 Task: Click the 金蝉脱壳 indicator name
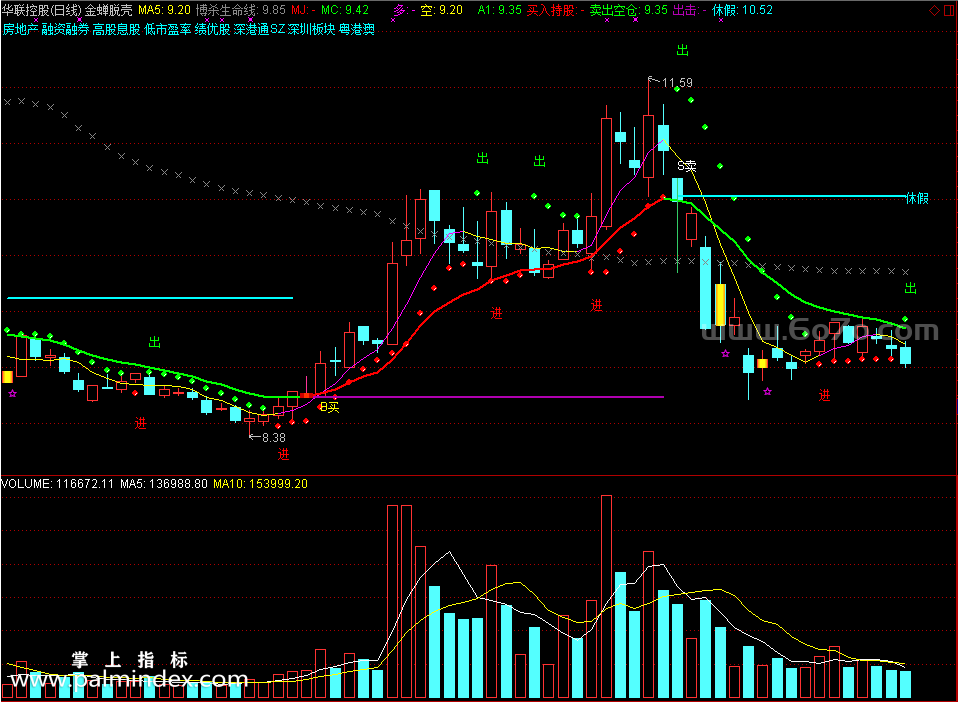[109, 10]
